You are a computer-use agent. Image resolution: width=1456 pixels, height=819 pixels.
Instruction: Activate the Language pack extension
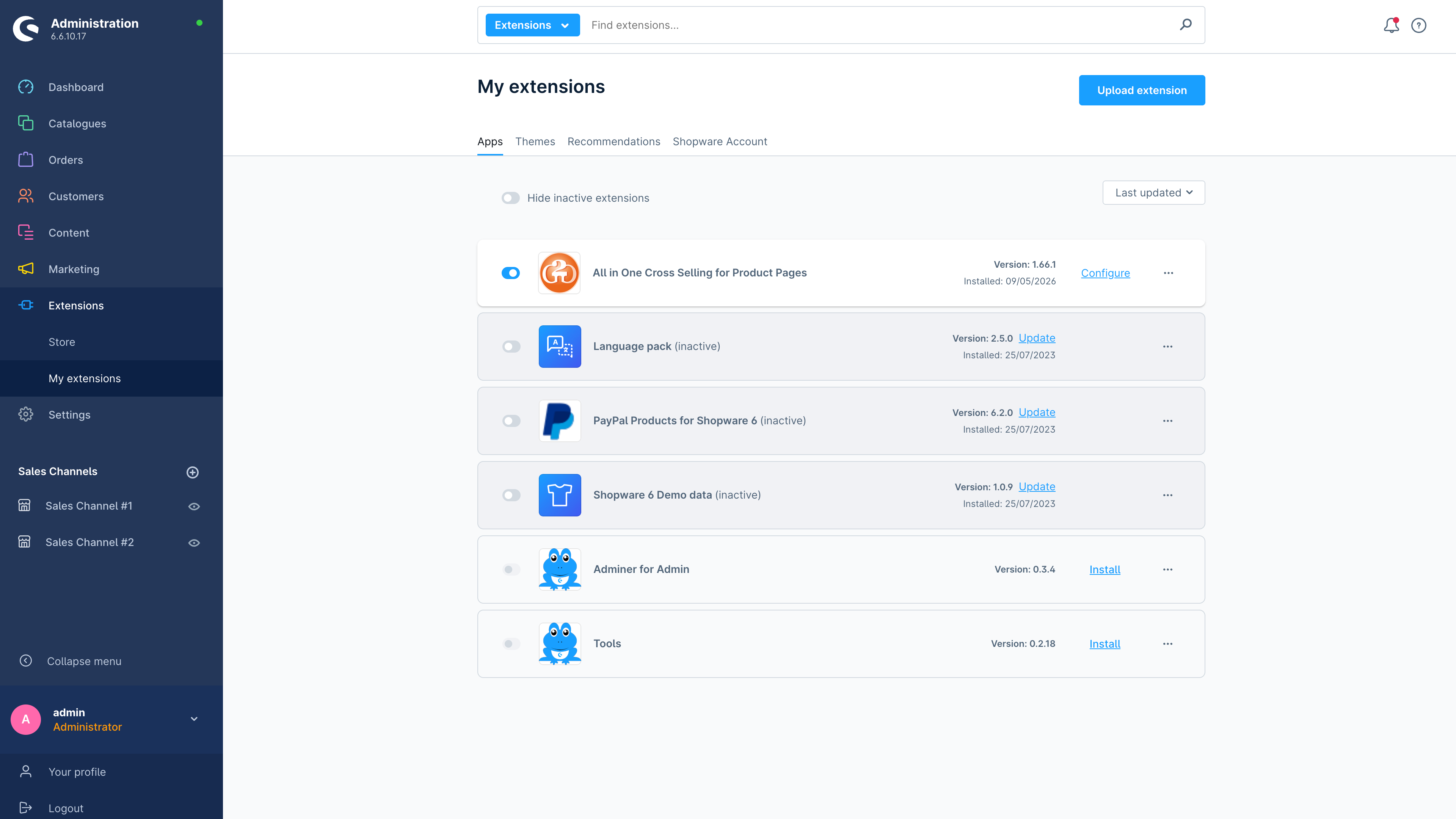[x=511, y=347]
